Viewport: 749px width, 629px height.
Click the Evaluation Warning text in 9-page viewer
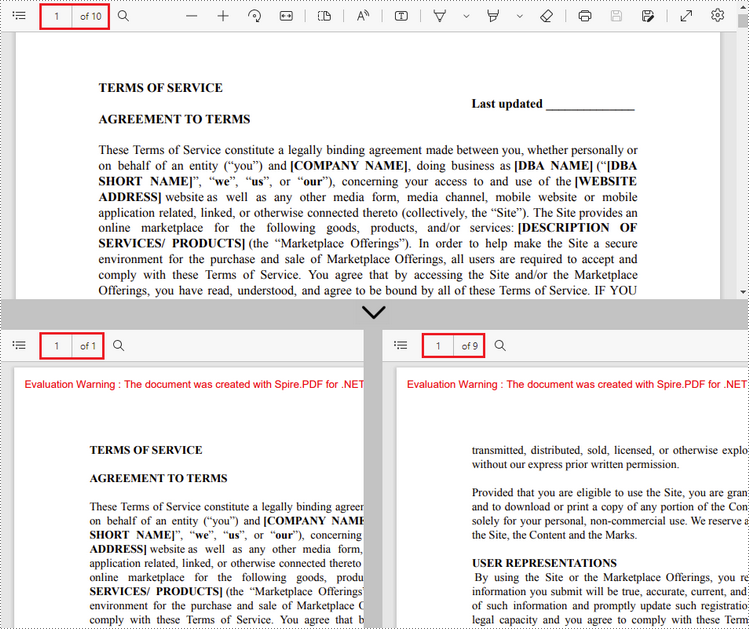[577, 384]
